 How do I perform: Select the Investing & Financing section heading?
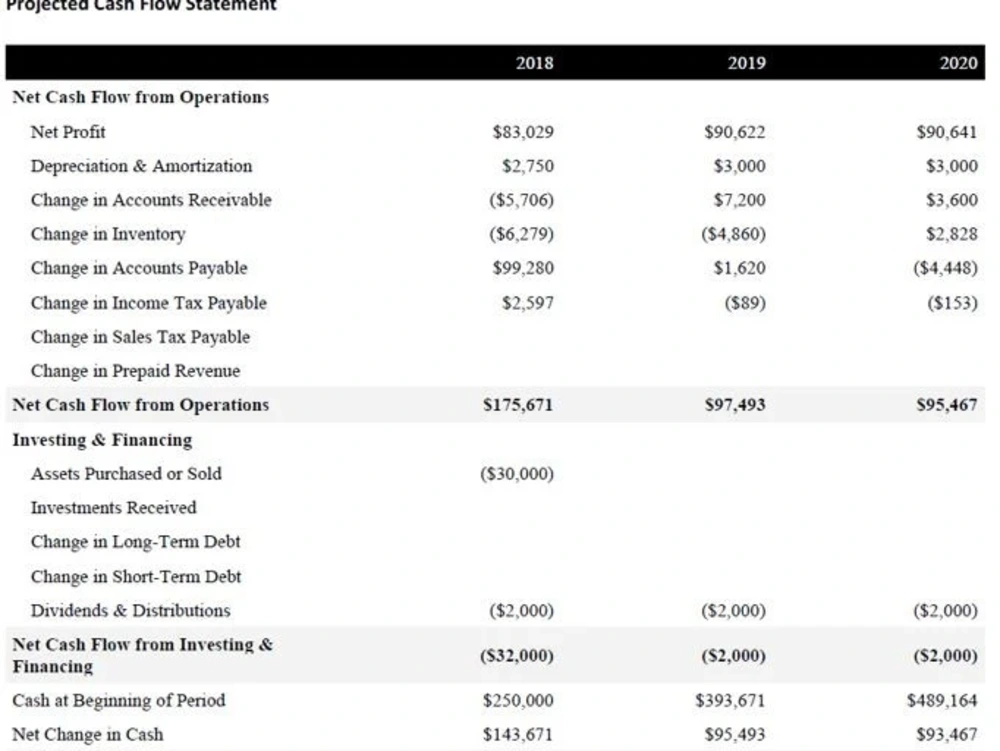pyautogui.click(x=102, y=440)
